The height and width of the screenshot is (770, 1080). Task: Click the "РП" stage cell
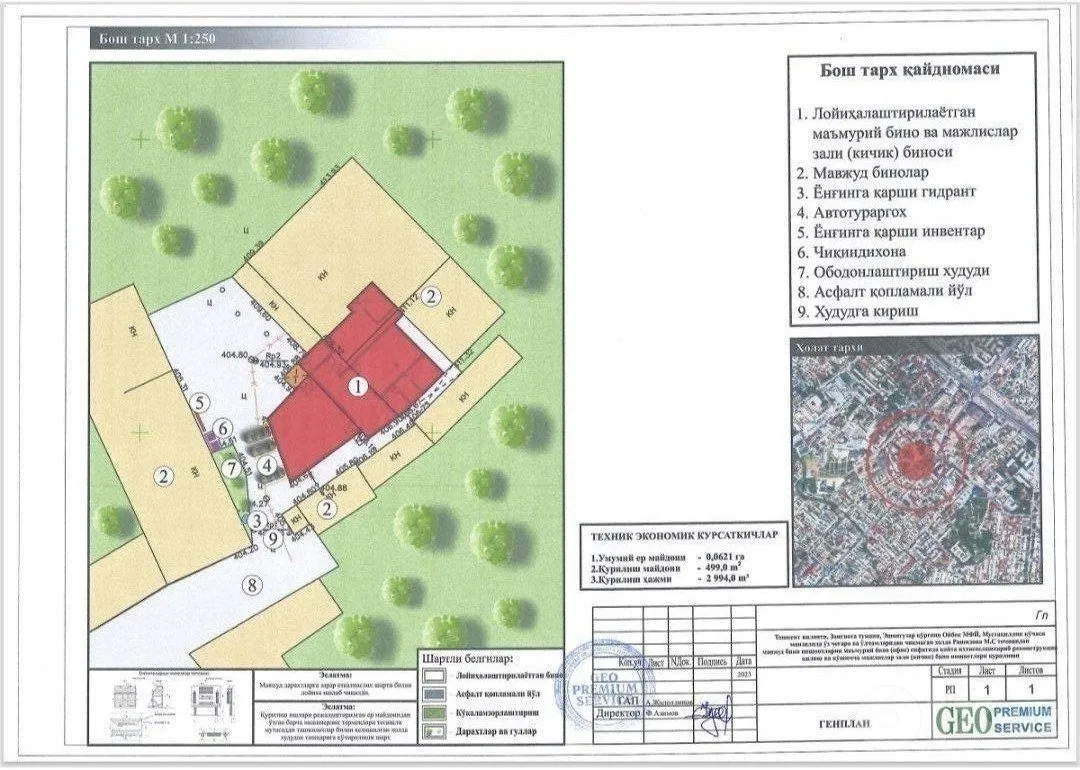949,689
